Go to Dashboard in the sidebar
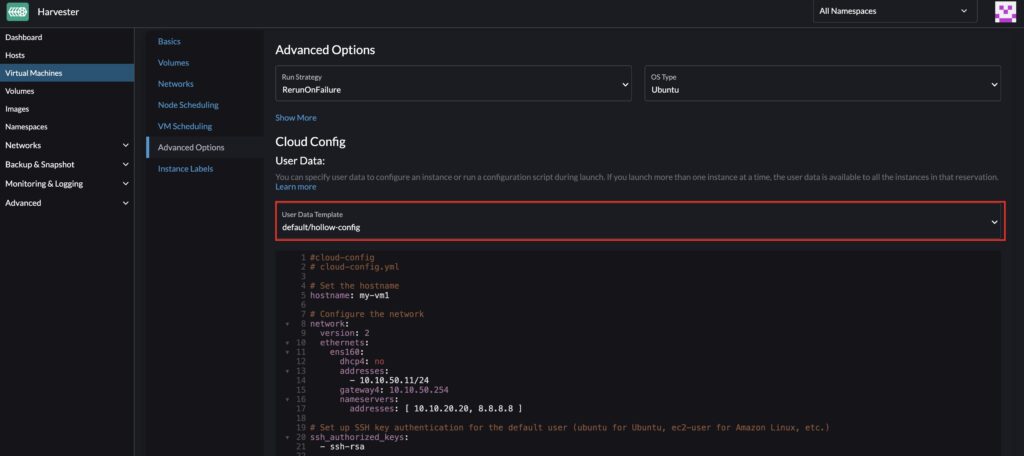This screenshot has width=1024, height=456. click(x=24, y=37)
